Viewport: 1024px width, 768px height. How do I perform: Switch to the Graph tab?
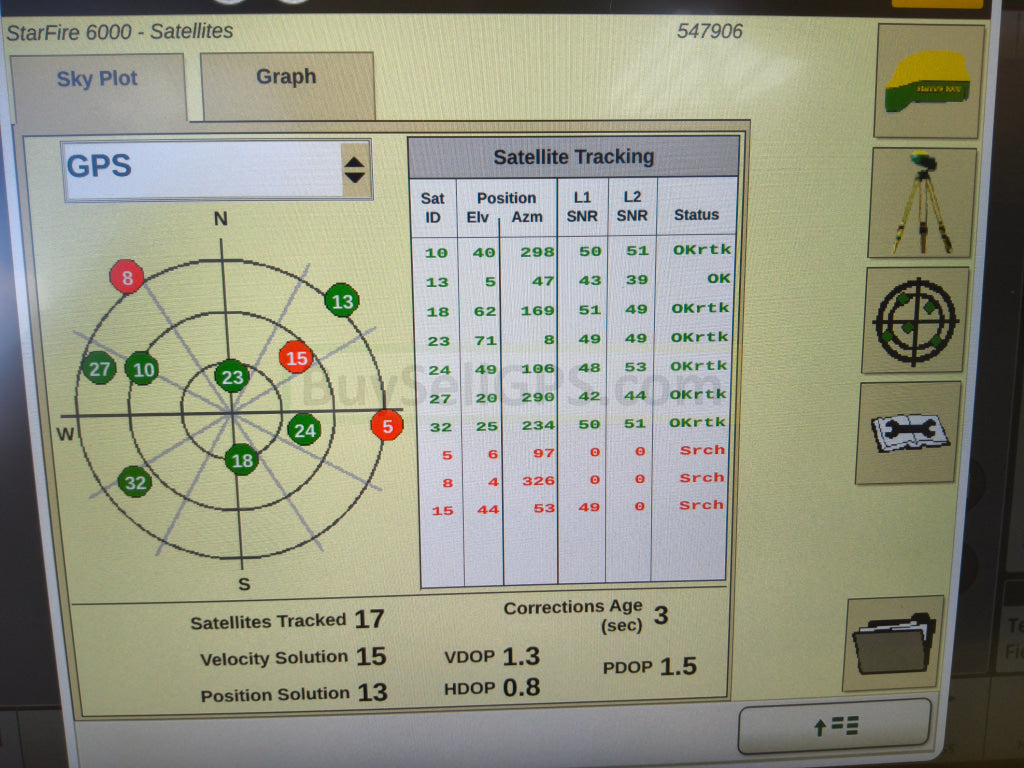(286, 78)
